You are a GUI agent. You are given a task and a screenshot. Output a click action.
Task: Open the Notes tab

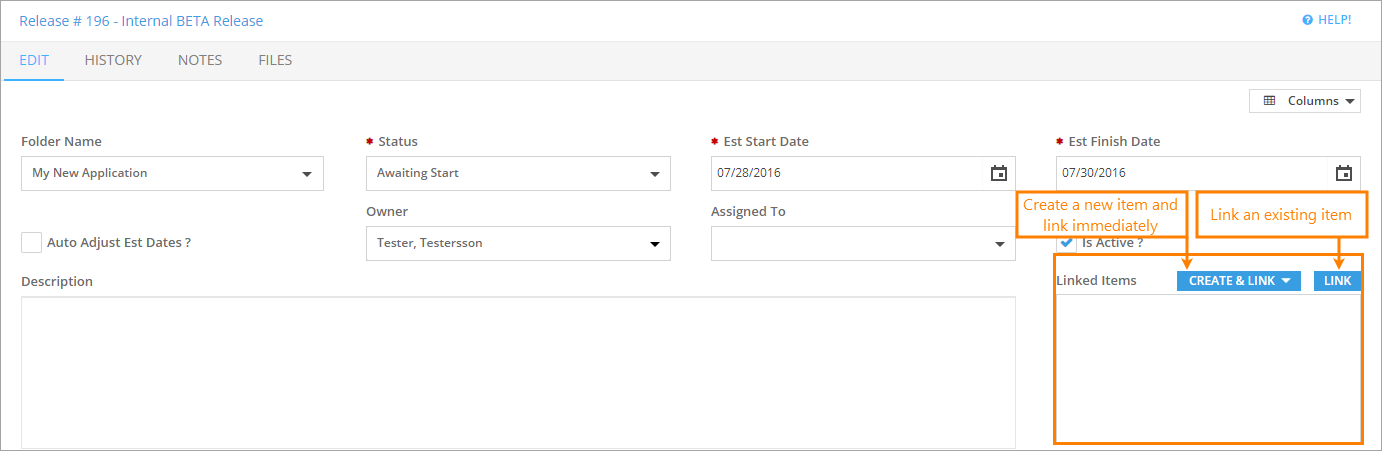point(200,60)
